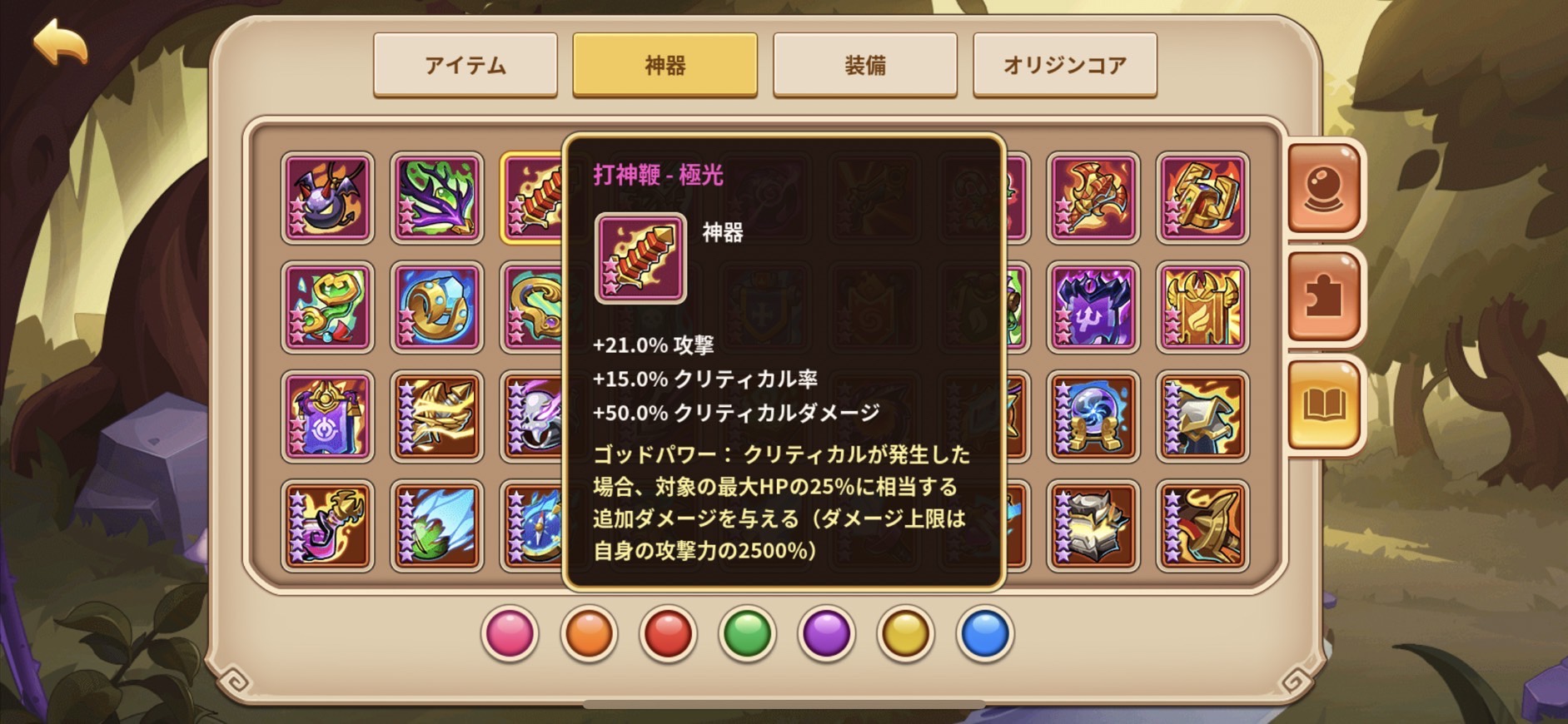Switch to the アイテム tab
1568x724 pixels.
pos(465,65)
